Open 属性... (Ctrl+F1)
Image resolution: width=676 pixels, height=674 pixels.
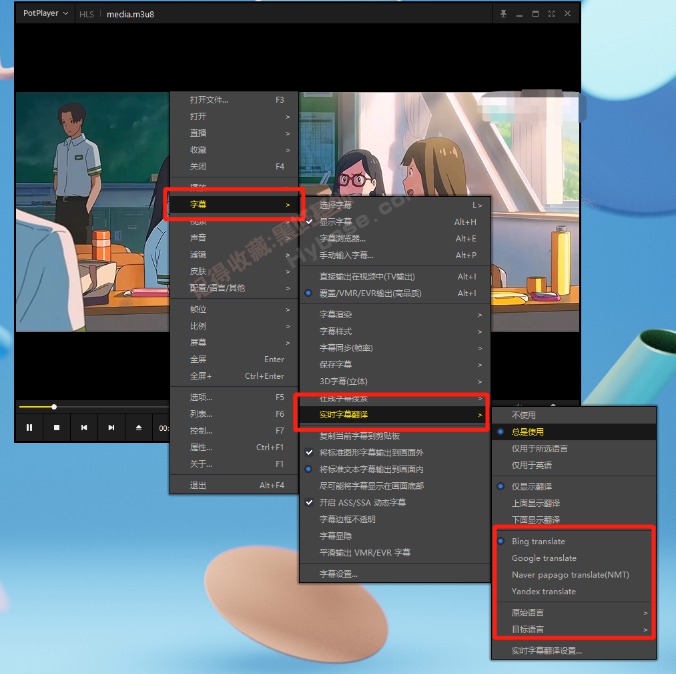point(234,448)
